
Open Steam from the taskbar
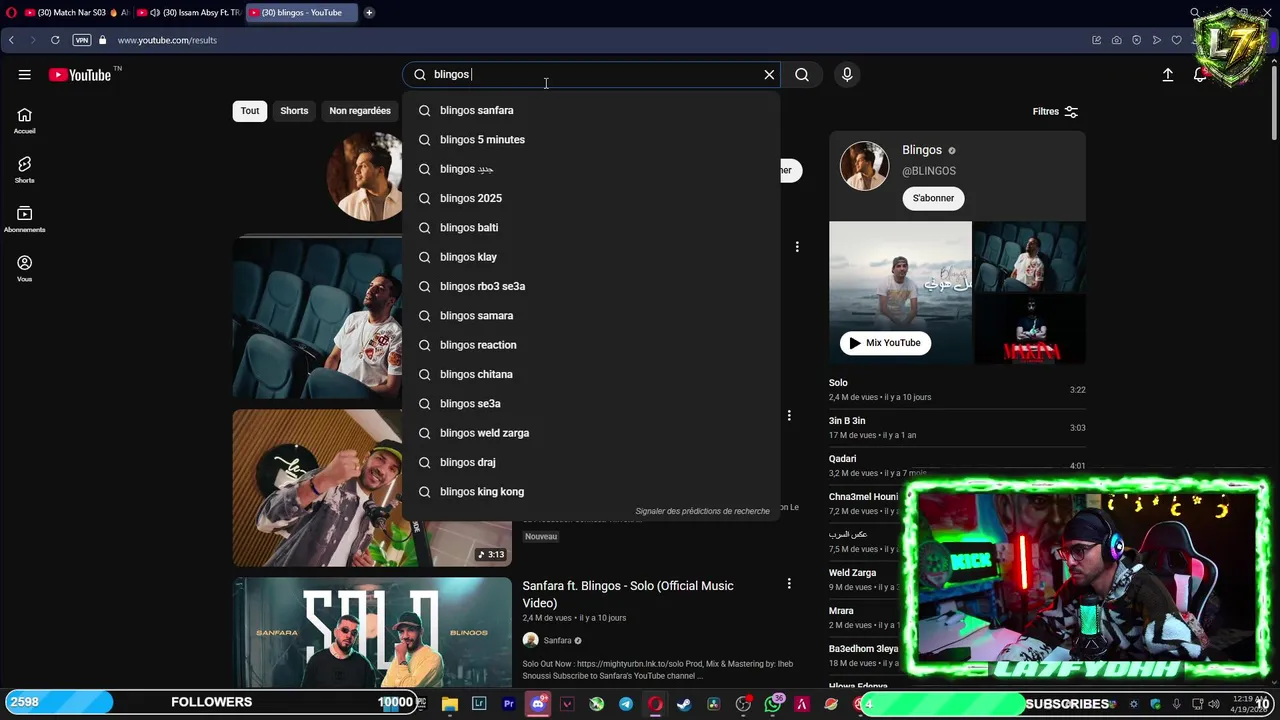point(684,704)
